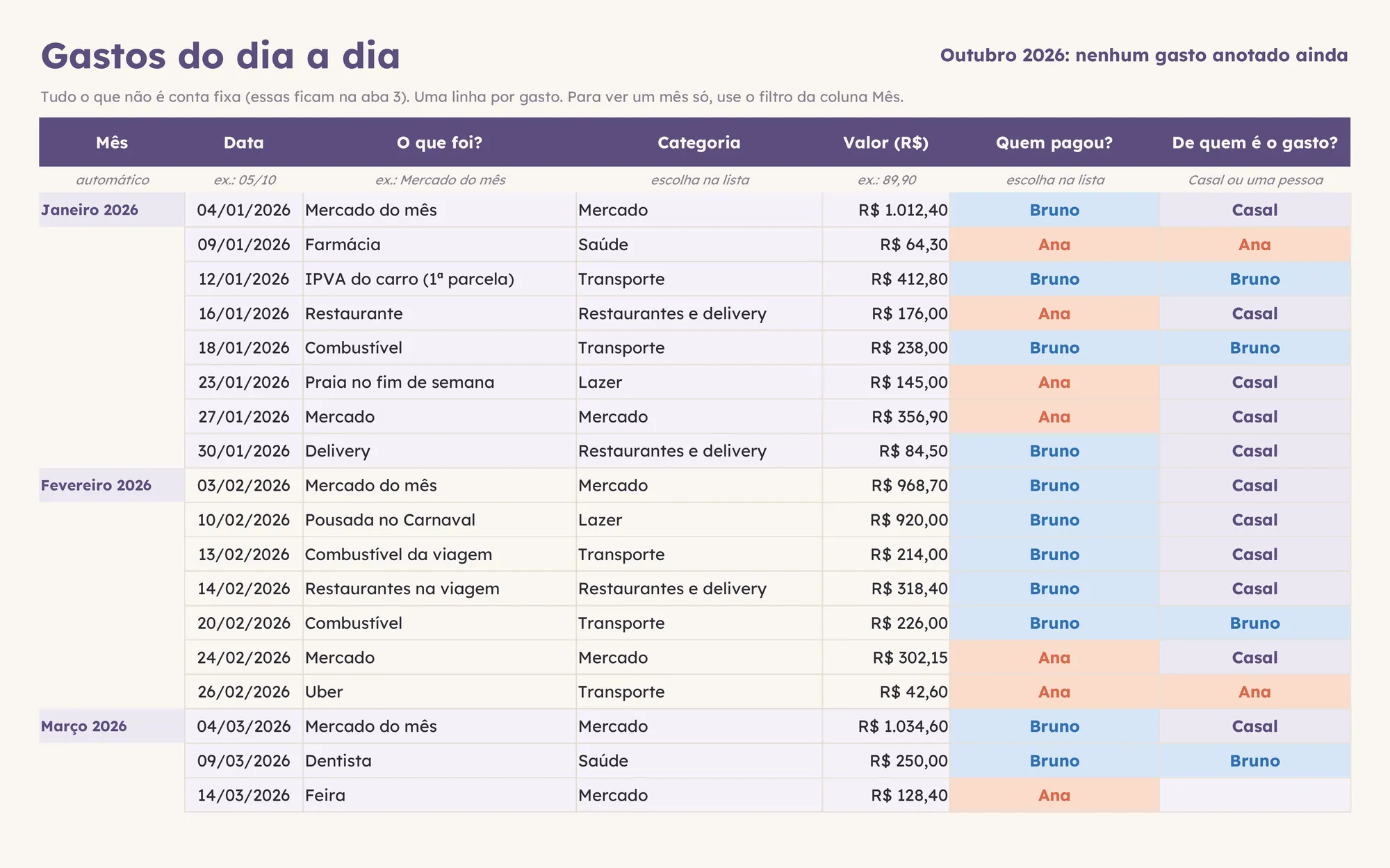Select the date 18/01/2026
Viewport: 1390px width, 868px height.
244,347
